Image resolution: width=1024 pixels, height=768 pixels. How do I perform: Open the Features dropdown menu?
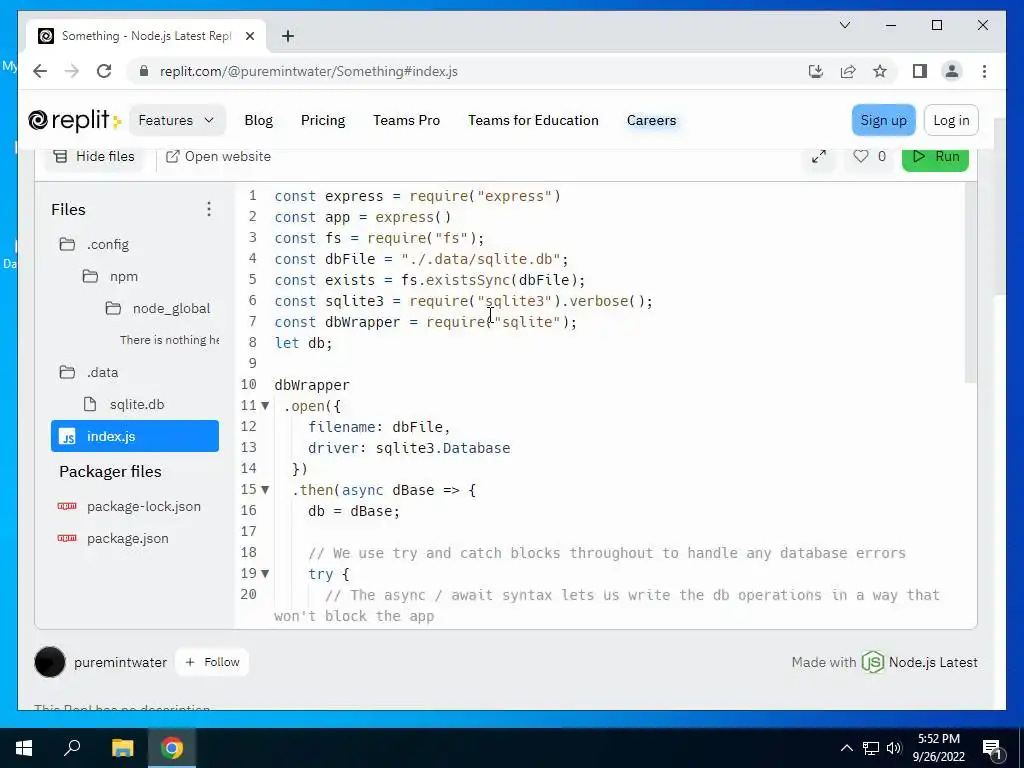coord(177,120)
